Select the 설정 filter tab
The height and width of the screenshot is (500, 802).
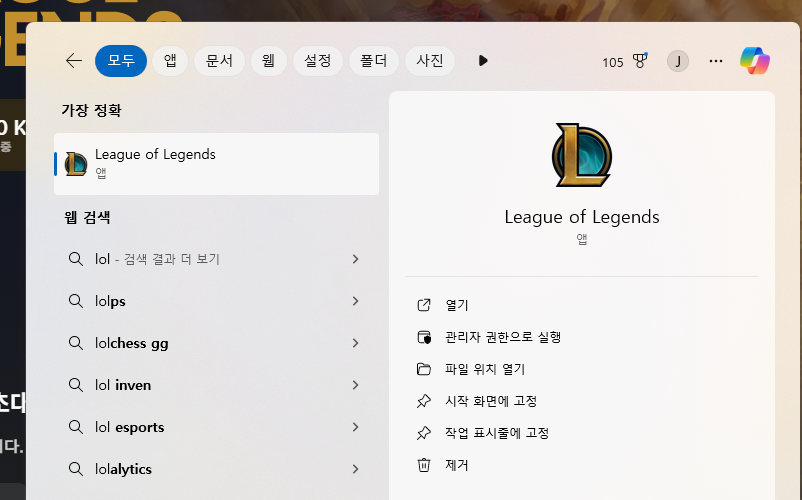tap(319, 61)
